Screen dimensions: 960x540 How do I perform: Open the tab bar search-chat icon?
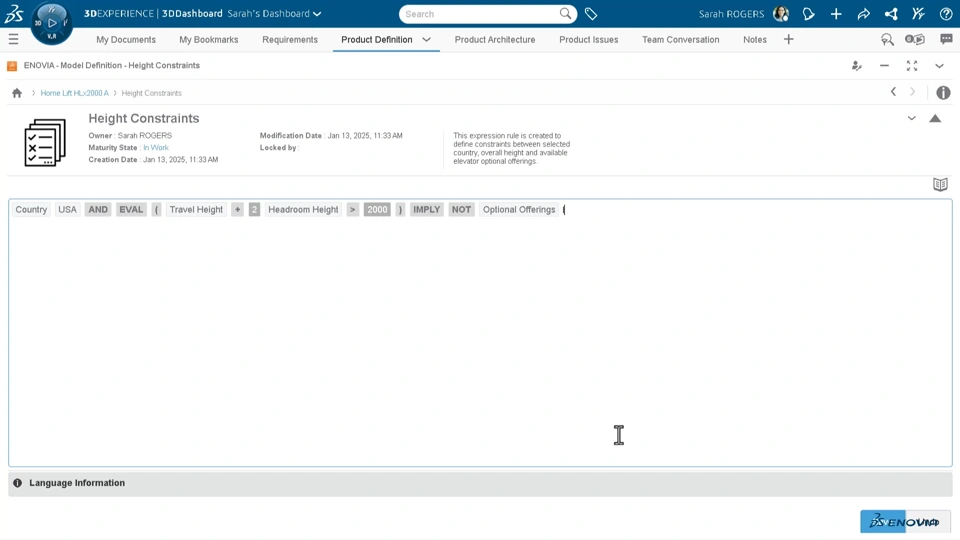(887, 40)
